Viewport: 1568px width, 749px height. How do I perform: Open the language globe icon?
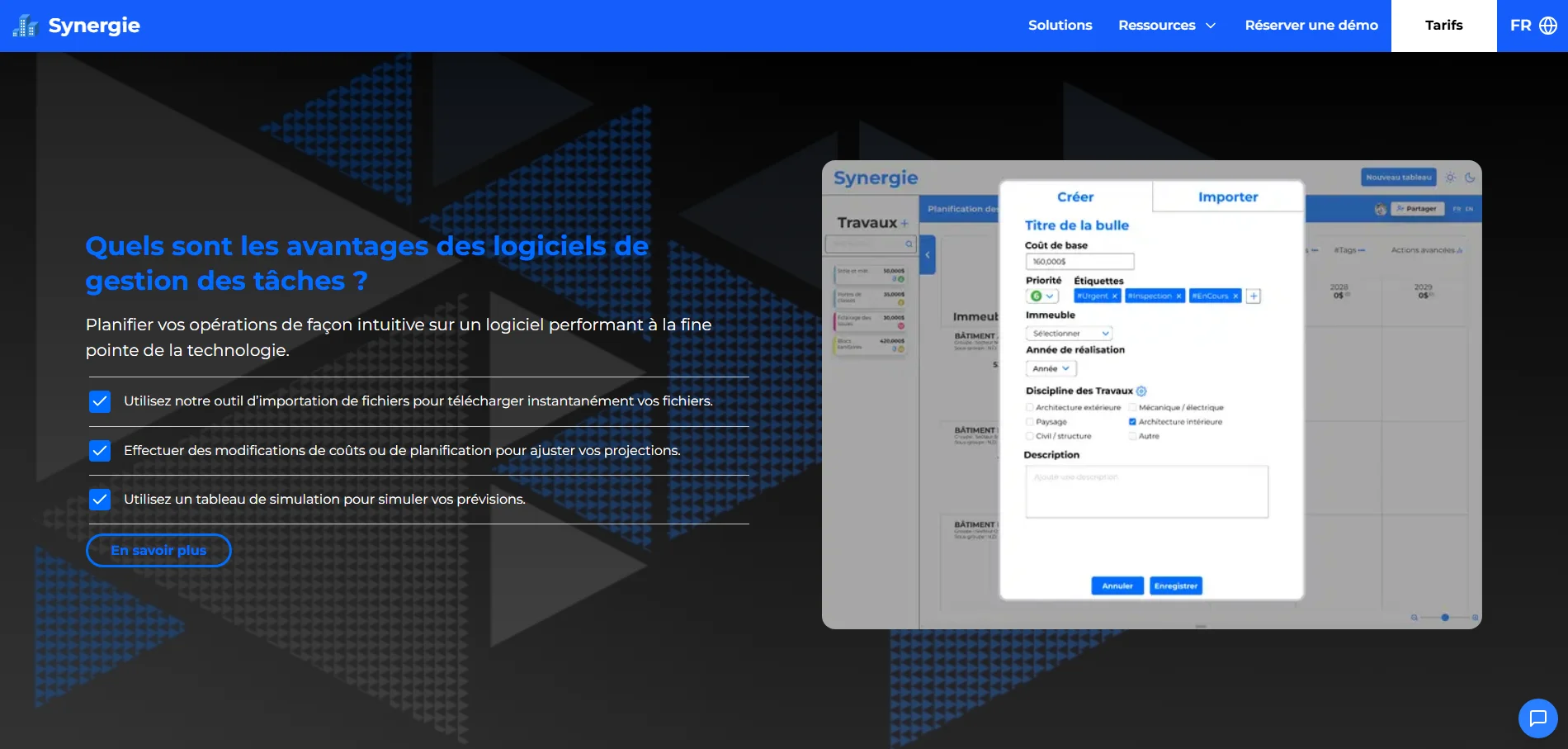point(1548,26)
